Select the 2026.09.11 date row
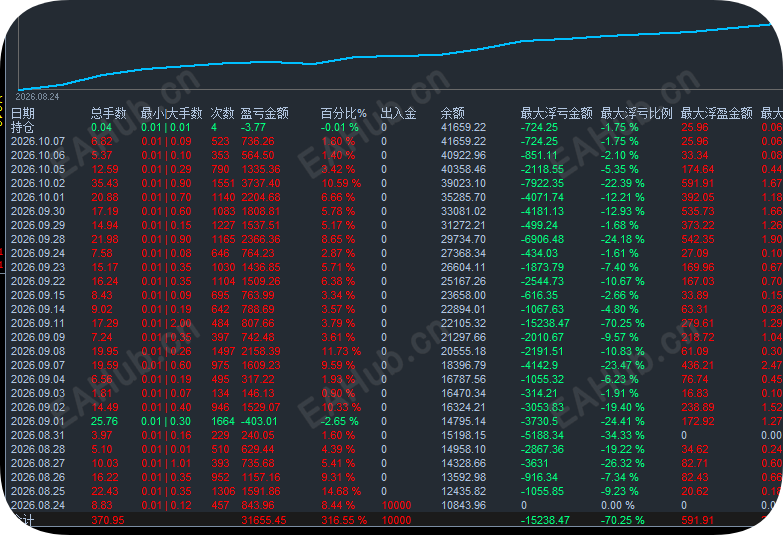The height and width of the screenshot is (535, 783). tap(38, 323)
